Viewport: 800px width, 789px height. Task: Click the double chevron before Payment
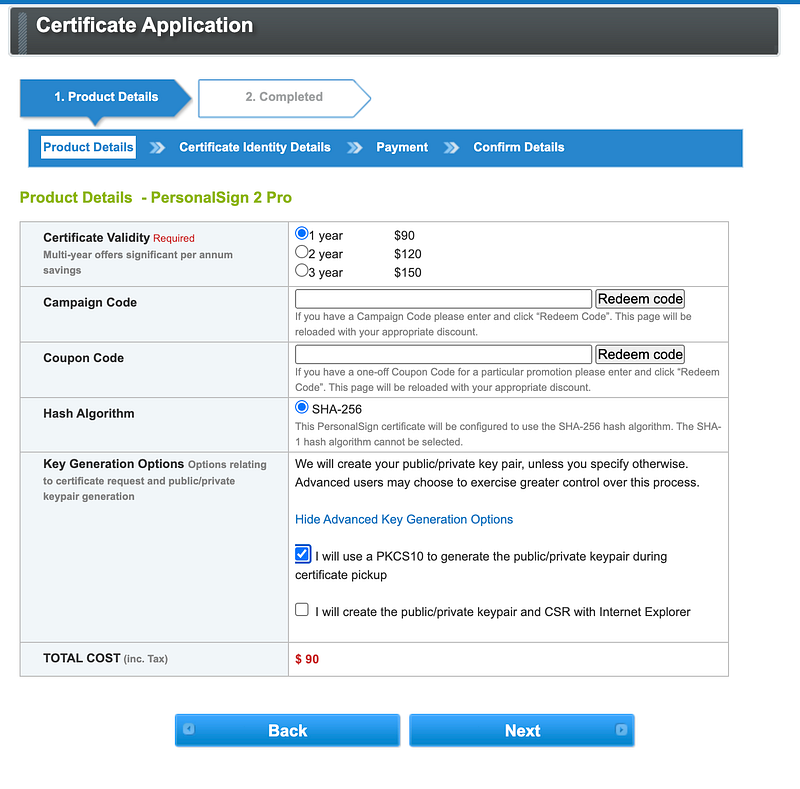tap(355, 148)
